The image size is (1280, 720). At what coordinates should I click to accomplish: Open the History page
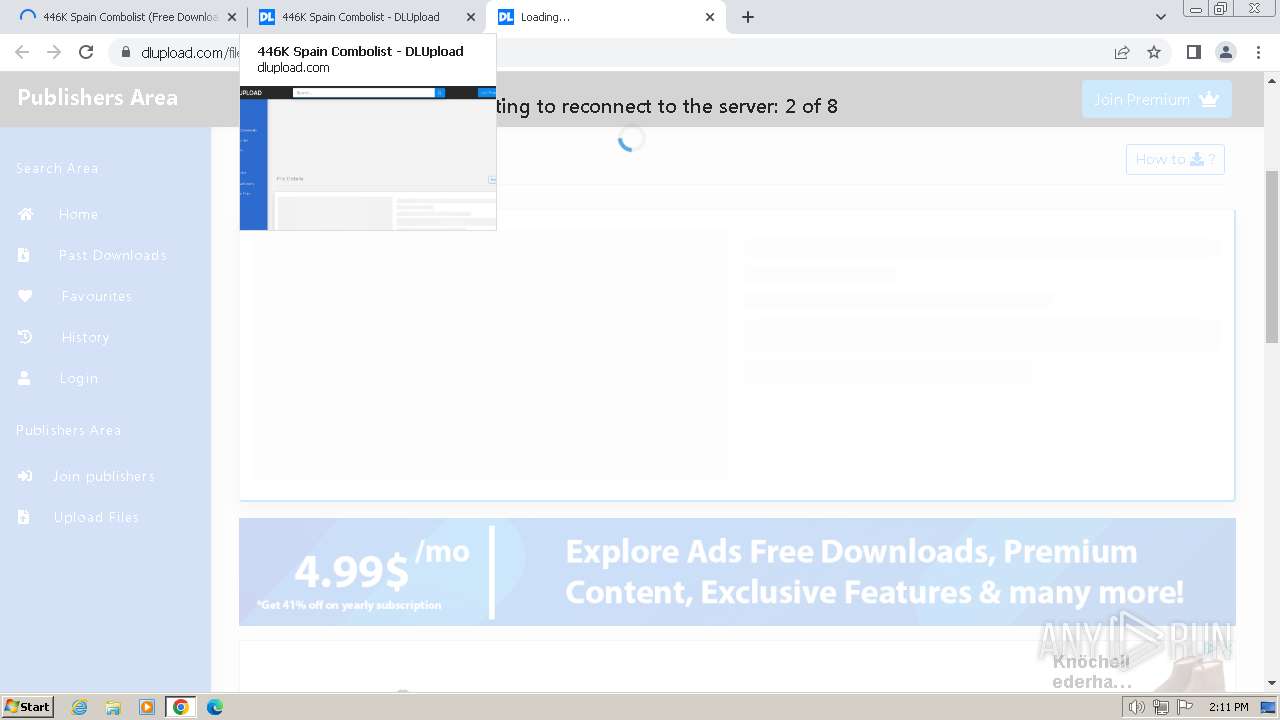coord(85,337)
